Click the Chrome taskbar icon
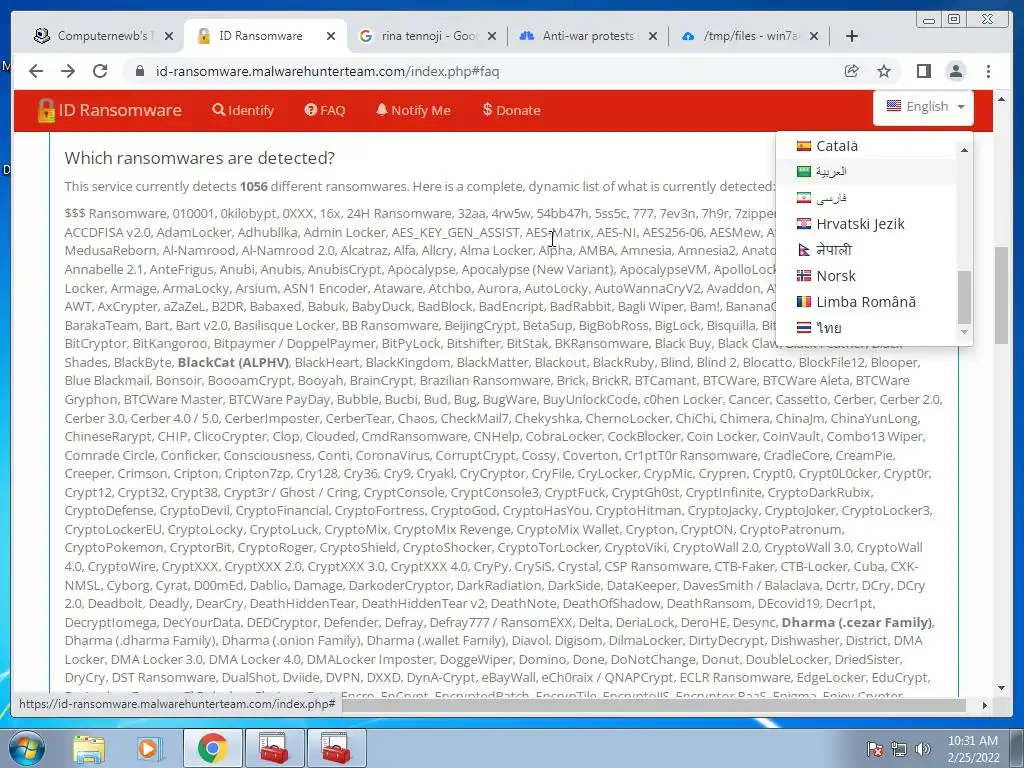The height and width of the screenshot is (768, 1024). (212, 748)
